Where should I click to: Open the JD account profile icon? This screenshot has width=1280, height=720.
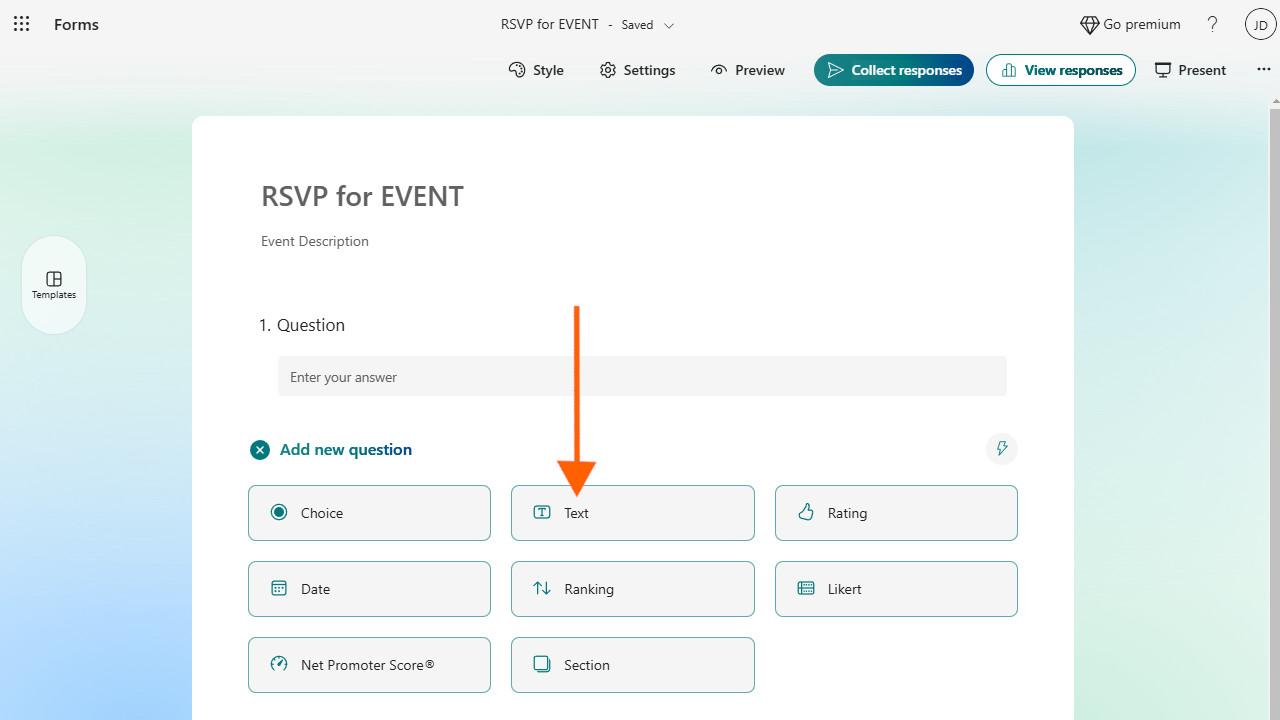1260,25
